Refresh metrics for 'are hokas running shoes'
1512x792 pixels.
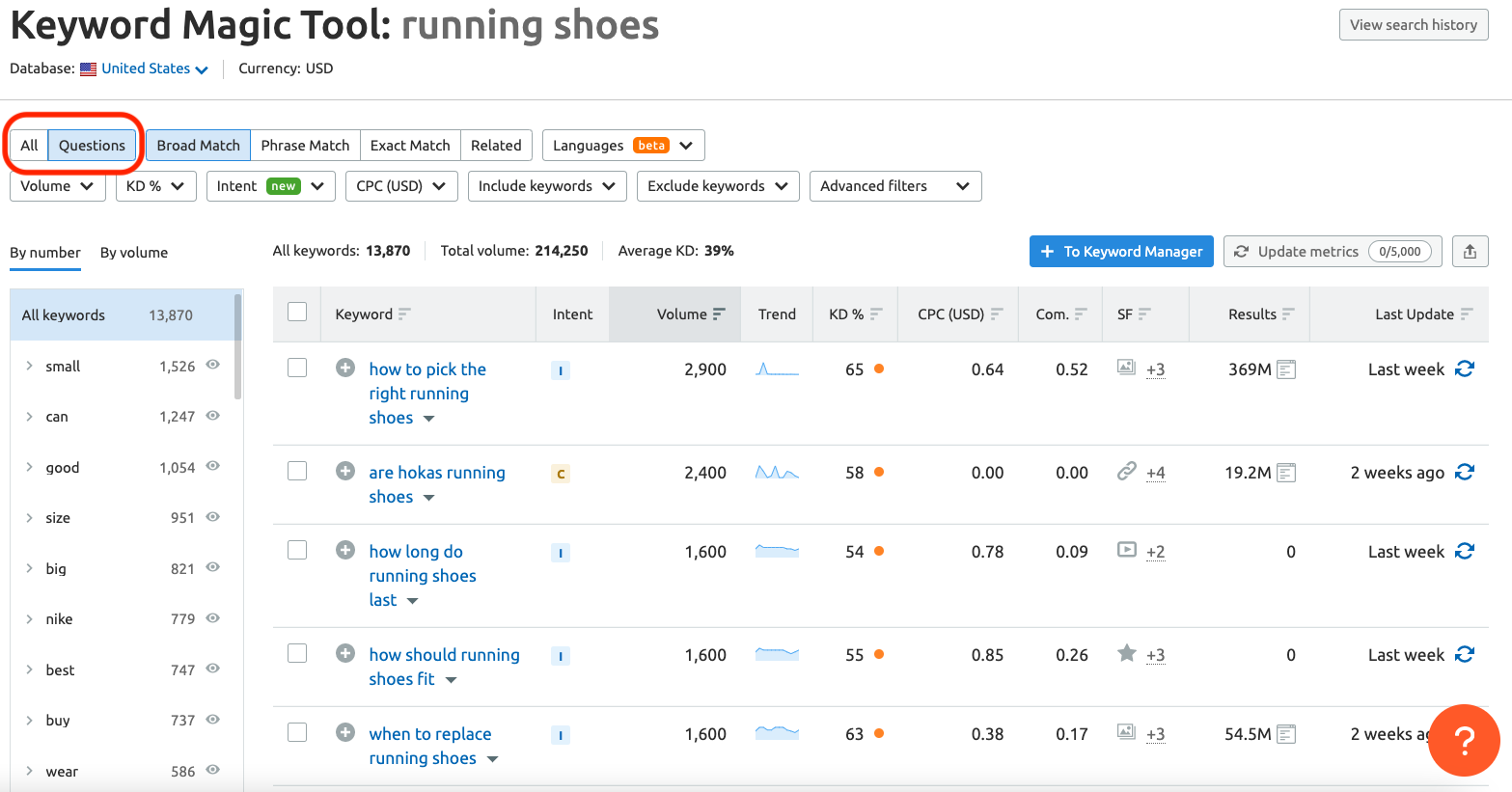[x=1465, y=472]
